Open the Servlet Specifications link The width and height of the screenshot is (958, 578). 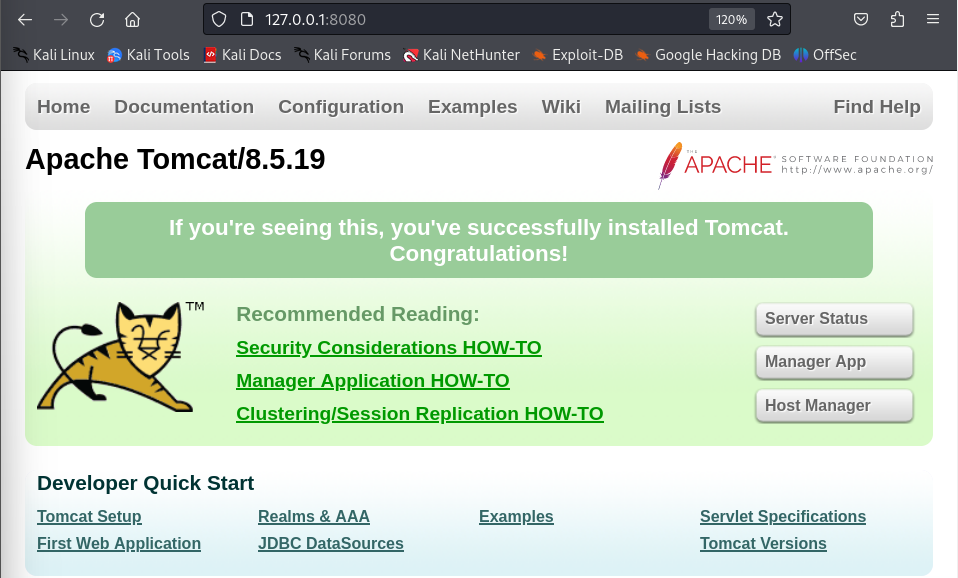point(783,517)
